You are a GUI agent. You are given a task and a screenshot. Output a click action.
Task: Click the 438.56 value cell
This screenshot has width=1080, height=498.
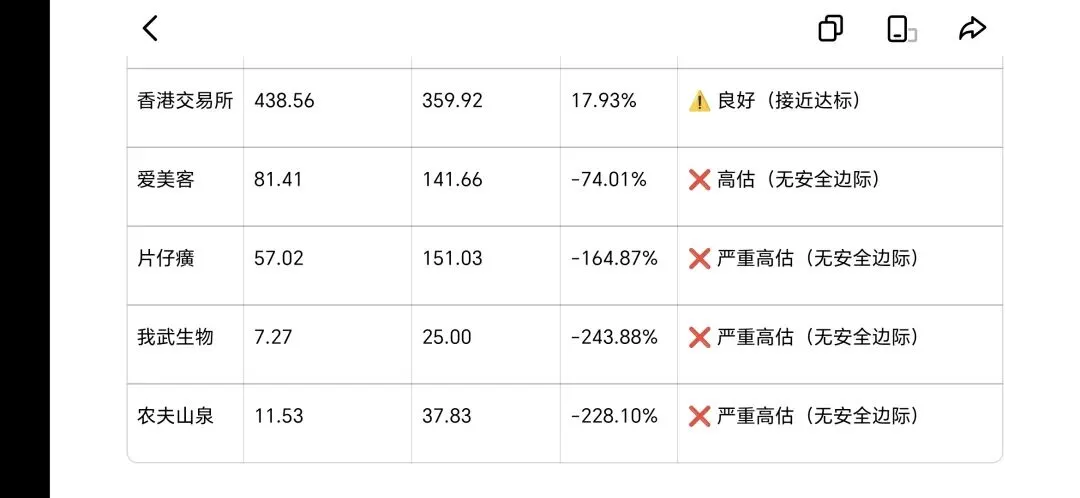click(327, 108)
